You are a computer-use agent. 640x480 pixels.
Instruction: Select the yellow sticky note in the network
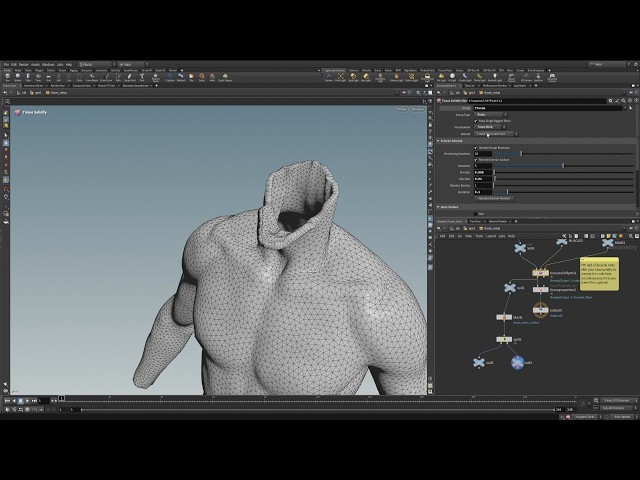pos(599,274)
